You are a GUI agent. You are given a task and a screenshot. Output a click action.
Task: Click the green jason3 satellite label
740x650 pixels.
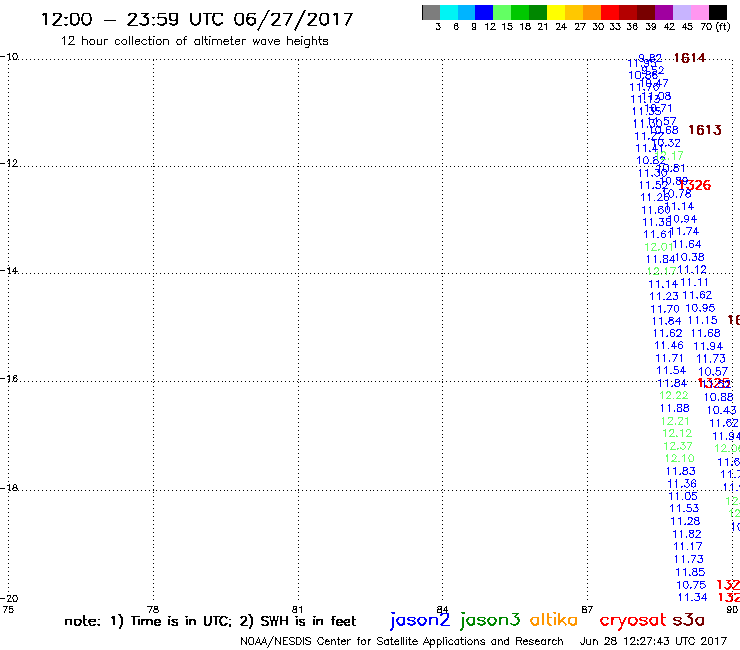tap(490, 620)
